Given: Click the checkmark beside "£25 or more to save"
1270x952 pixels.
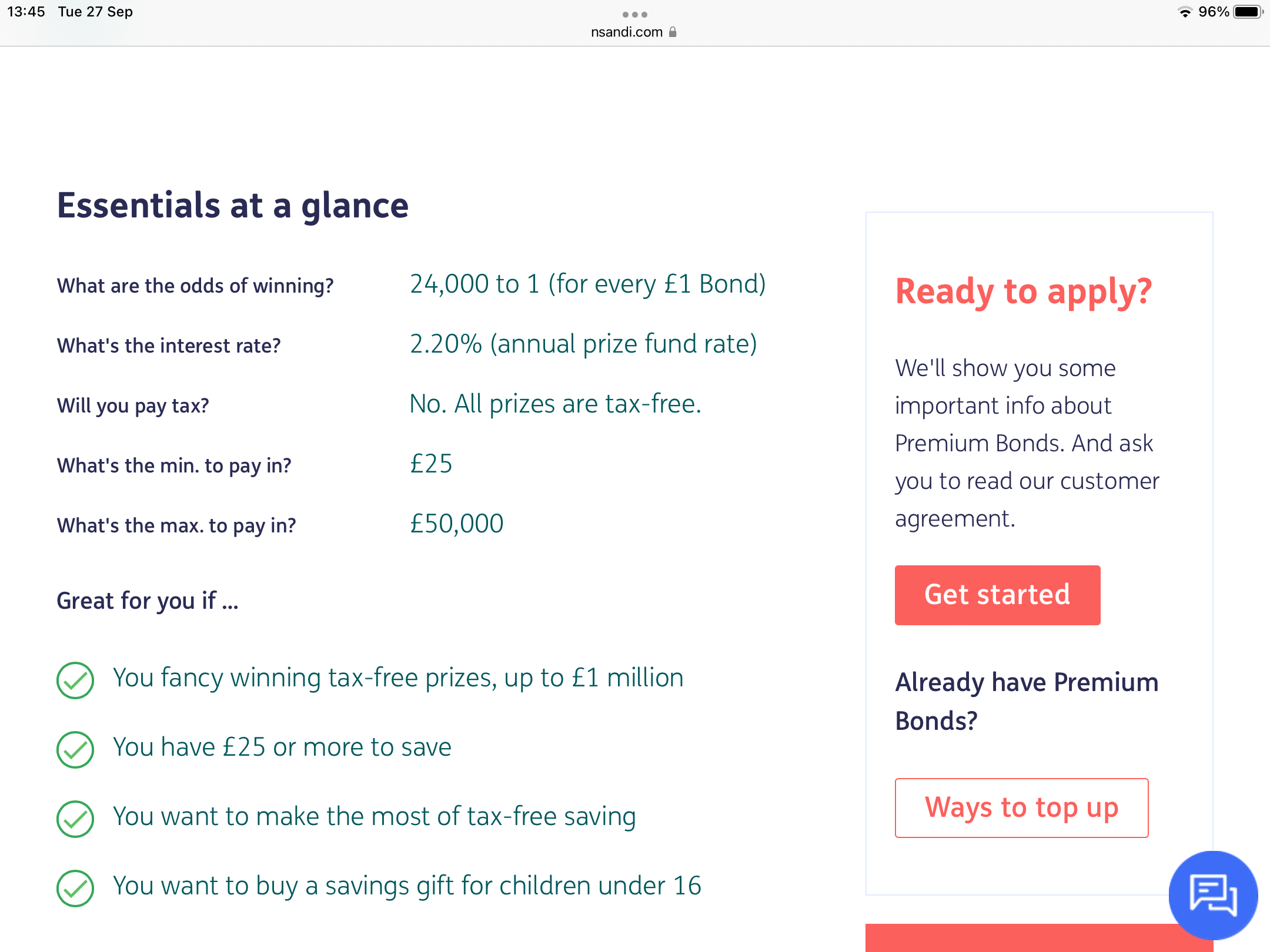Looking at the screenshot, I should coord(75,749).
